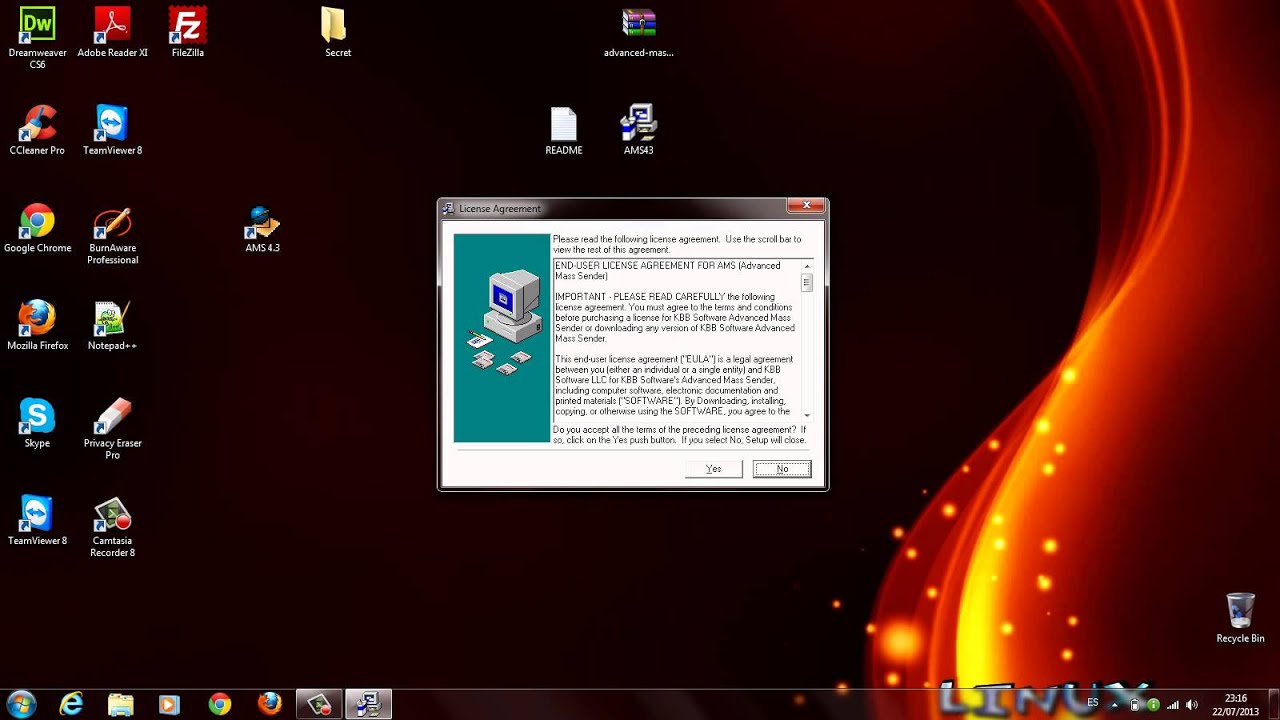Select the README file on the desktop

pyautogui.click(x=563, y=130)
